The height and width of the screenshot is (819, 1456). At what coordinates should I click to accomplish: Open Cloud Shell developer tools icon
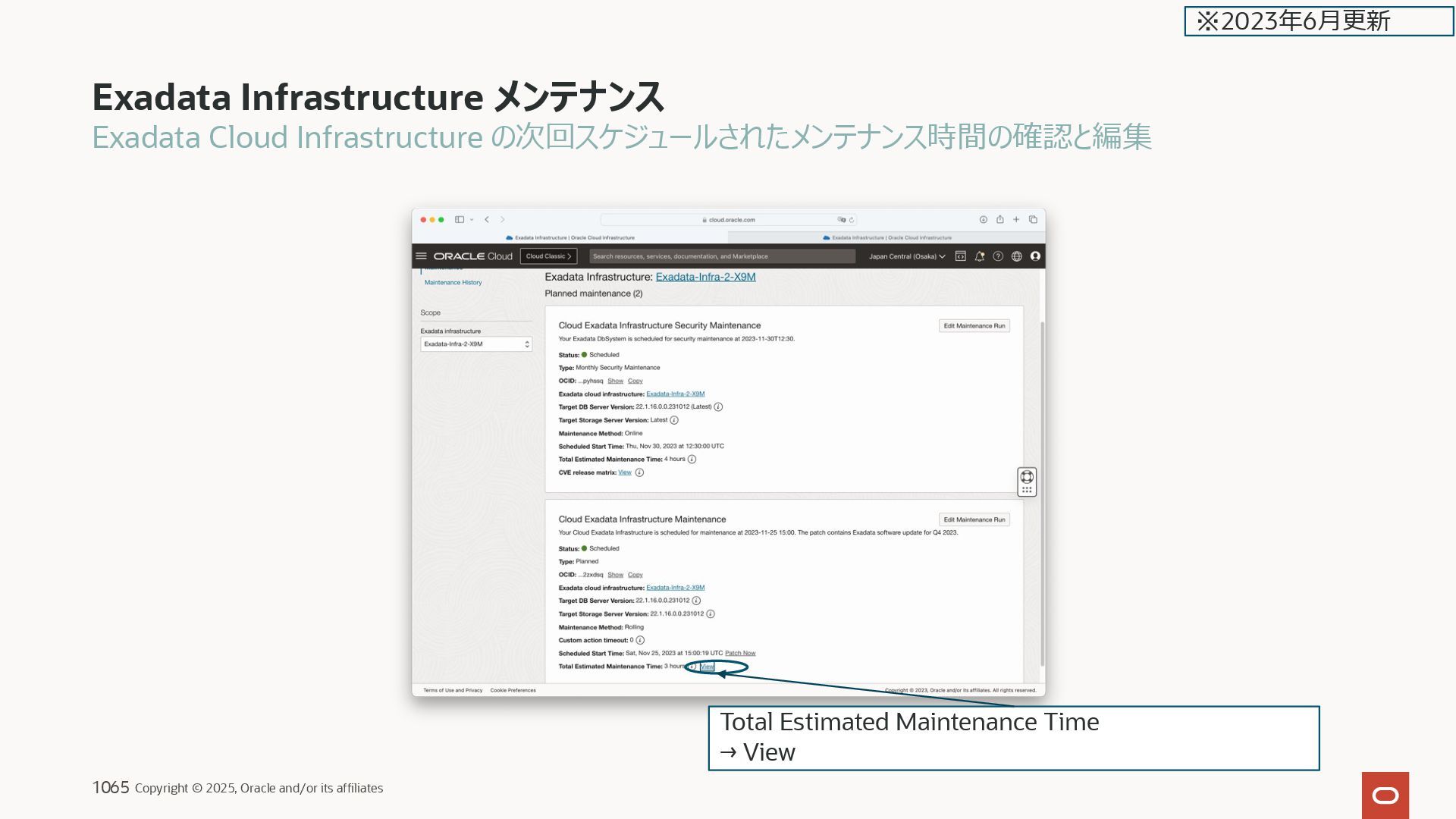coord(960,256)
